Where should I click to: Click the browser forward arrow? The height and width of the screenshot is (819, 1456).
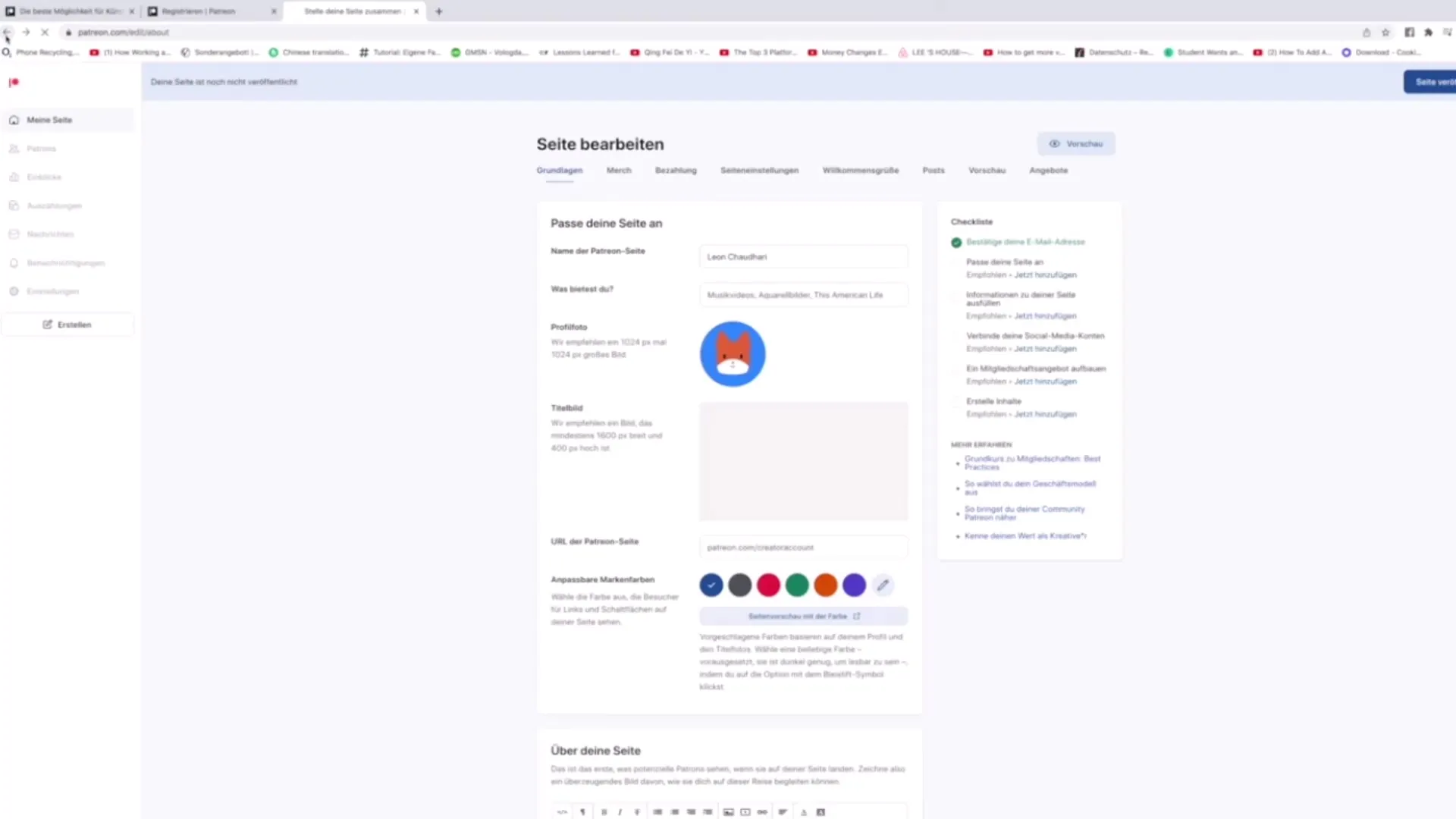(26, 33)
